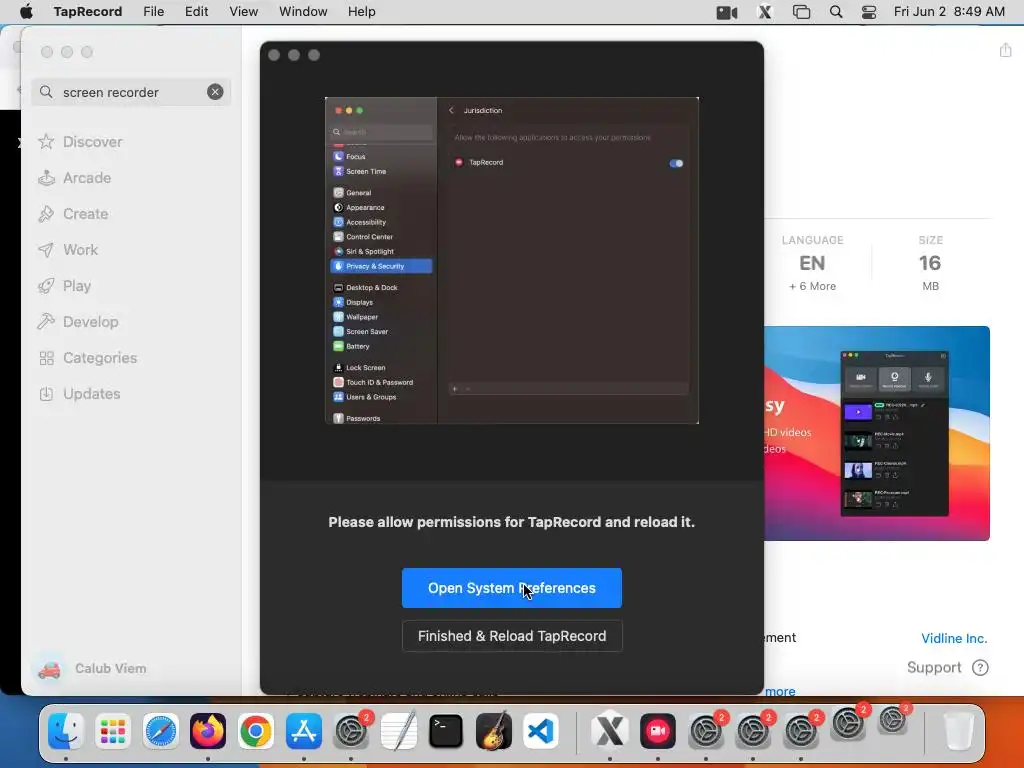Viewport: 1024px width, 768px height.
Task: Click the permissions tutorial image
Action: coord(511,261)
